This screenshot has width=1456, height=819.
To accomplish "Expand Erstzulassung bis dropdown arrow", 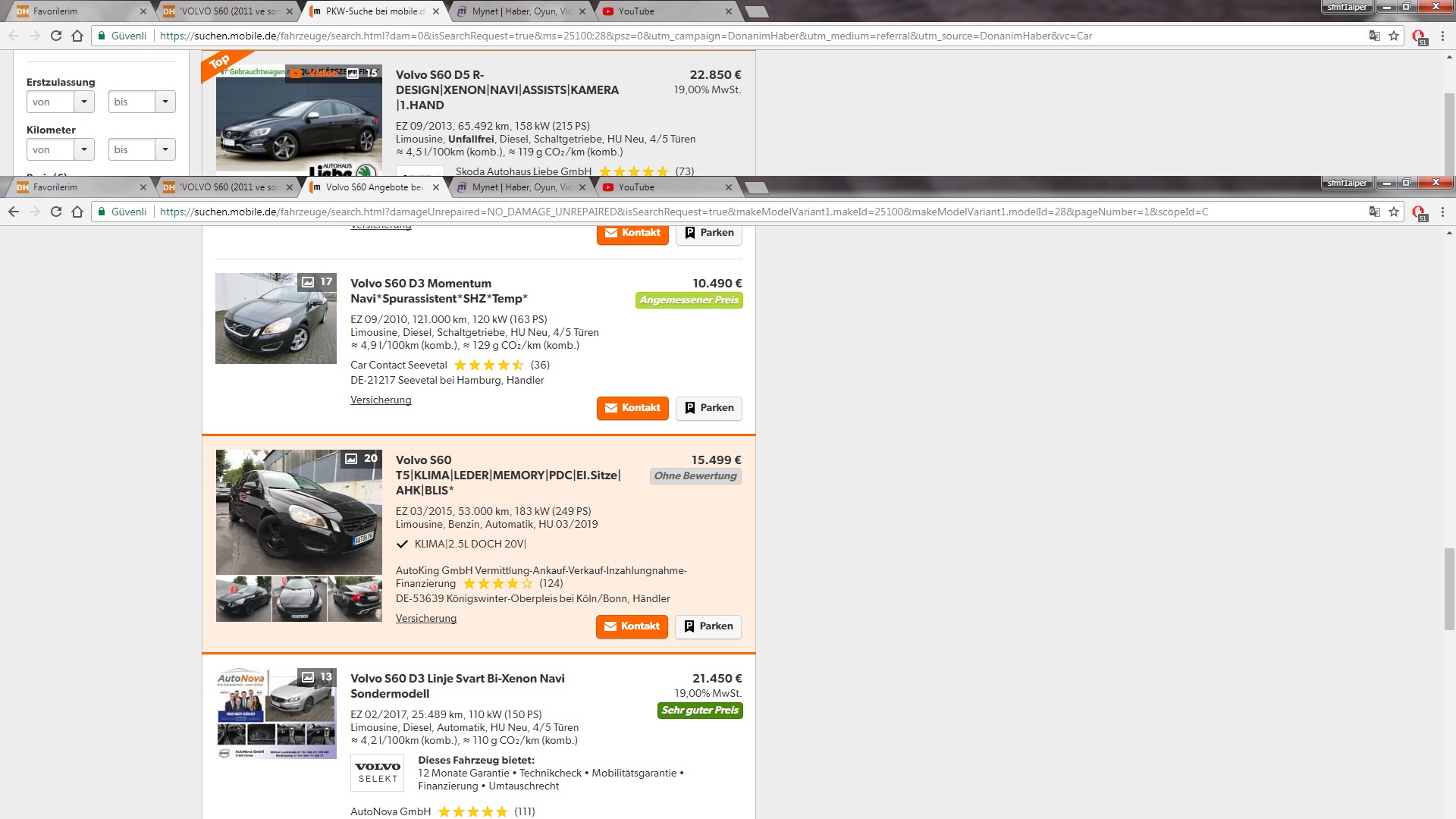I will click(165, 102).
